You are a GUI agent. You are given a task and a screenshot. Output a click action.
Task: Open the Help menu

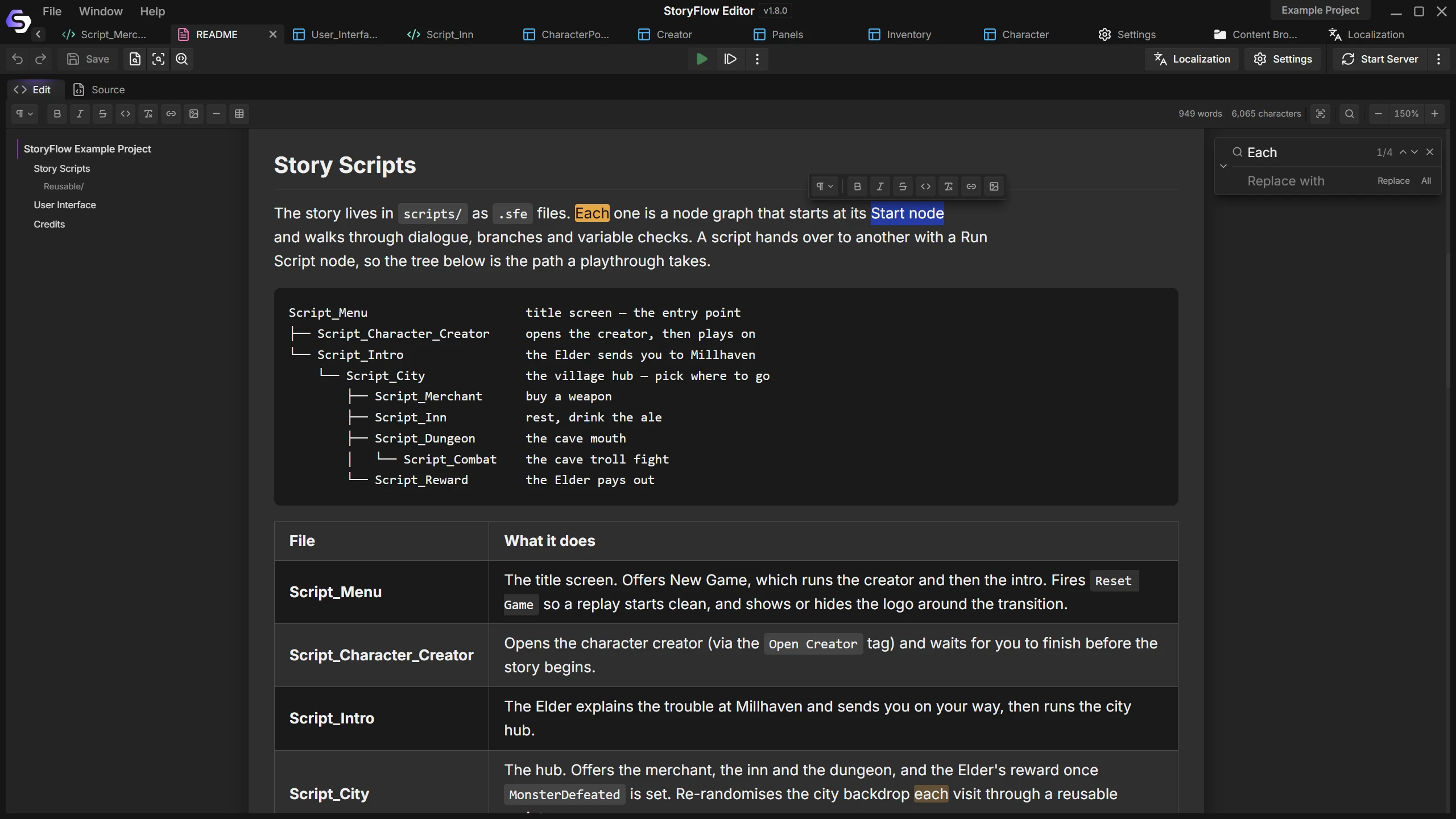point(152,11)
